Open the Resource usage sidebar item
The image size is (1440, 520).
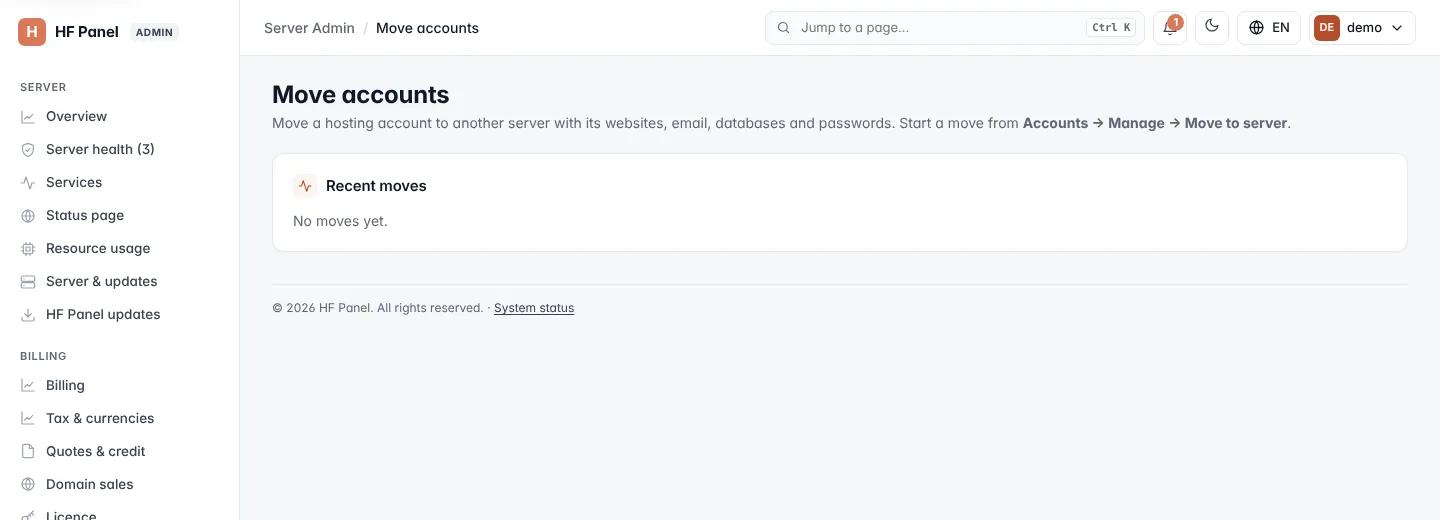click(x=120, y=248)
